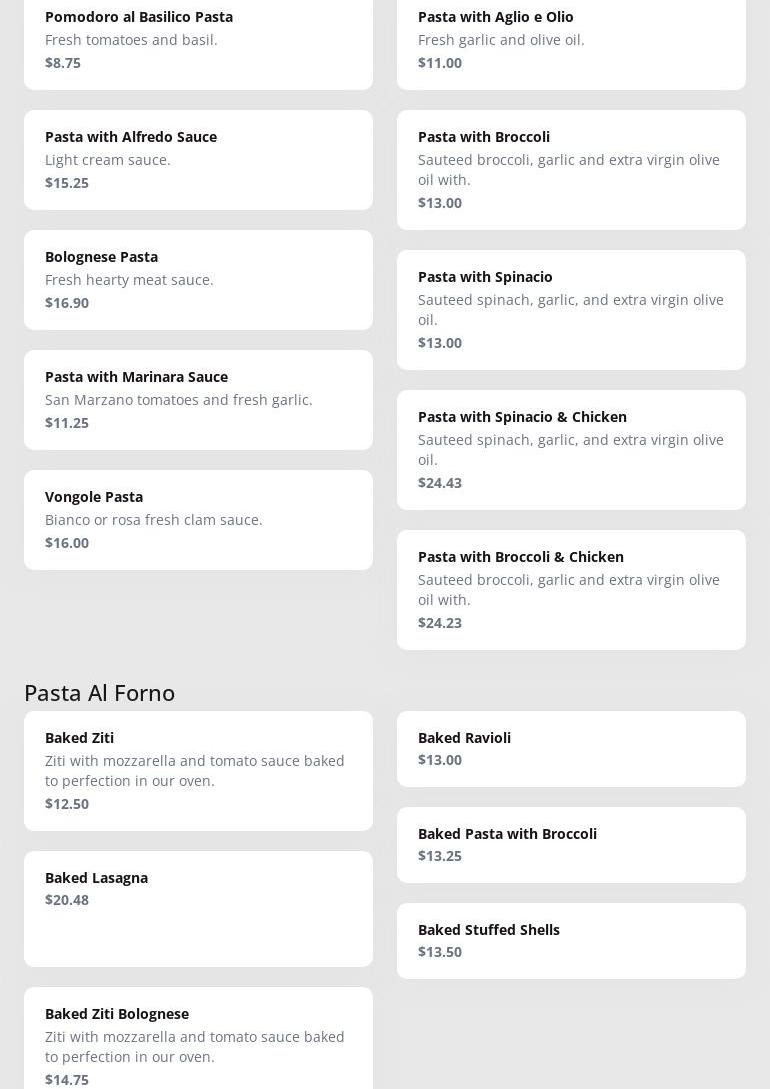
Task: Open Pasta with Broccoli & Chicken
Action: 571,589
